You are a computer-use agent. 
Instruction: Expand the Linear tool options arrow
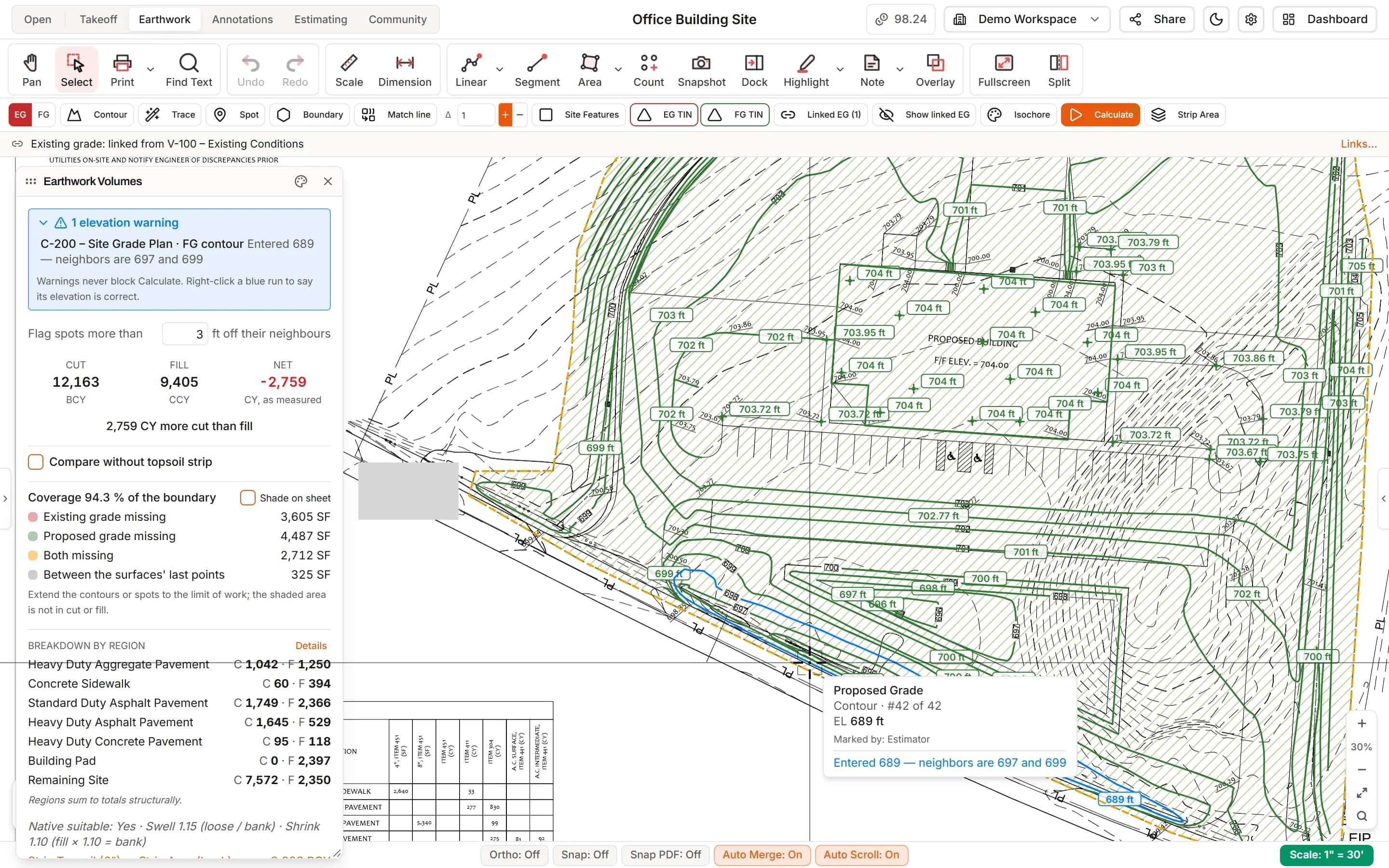point(499,69)
